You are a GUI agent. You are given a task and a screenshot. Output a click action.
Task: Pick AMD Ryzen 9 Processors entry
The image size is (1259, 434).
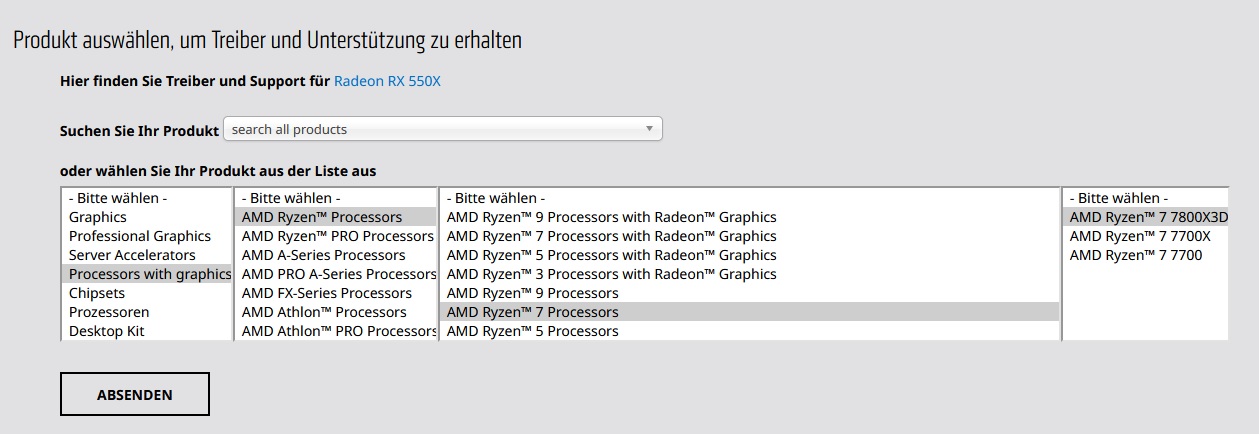click(x=532, y=293)
